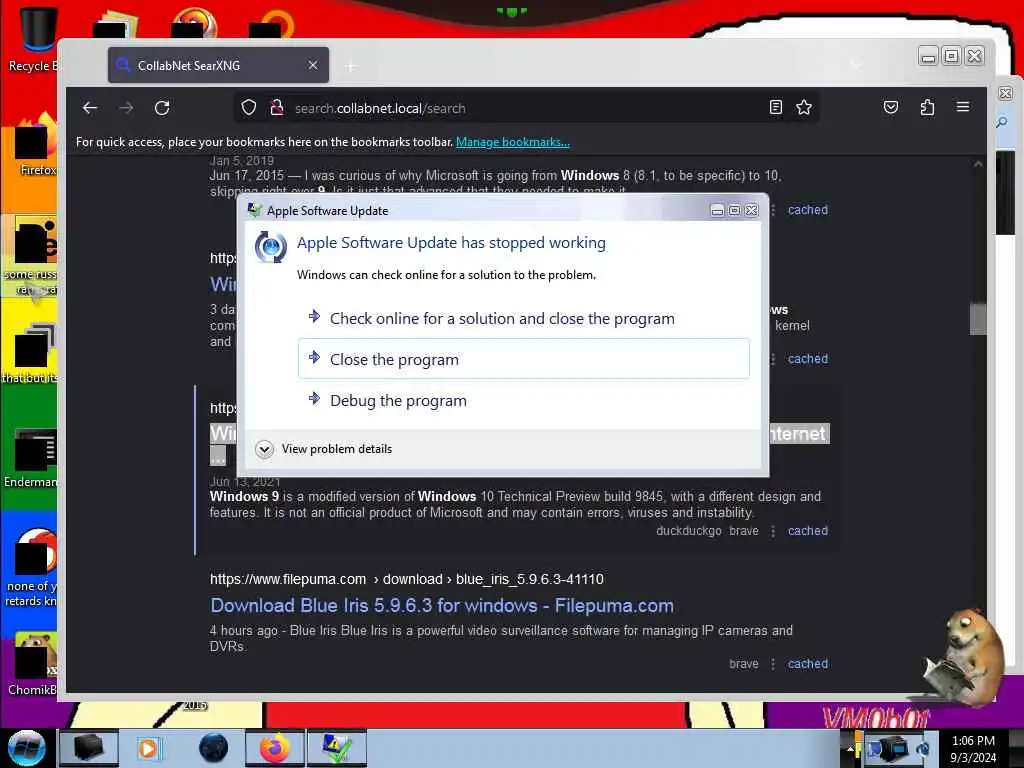Viewport: 1024px width, 768px height.
Task: Click the browser page vertical scrollbar thumb
Action: coord(978,319)
